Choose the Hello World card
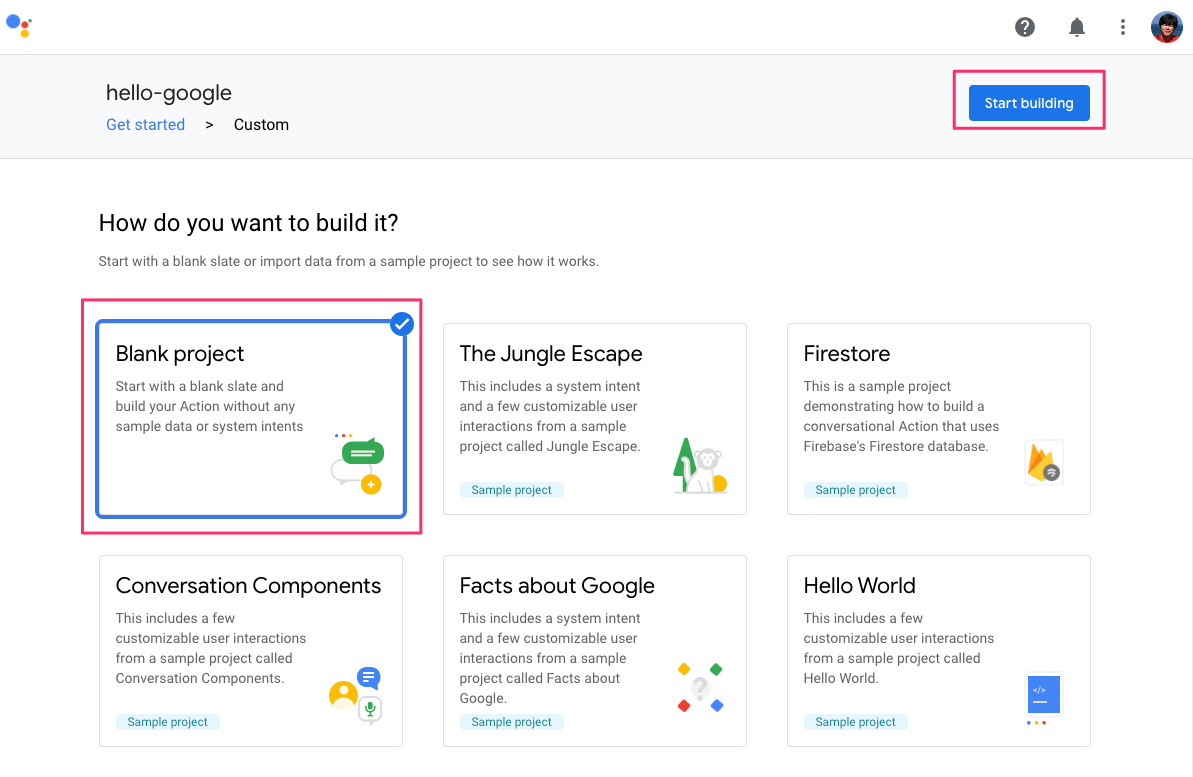Image resolution: width=1193 pixels, height=777 pixels. coord(939,651)
